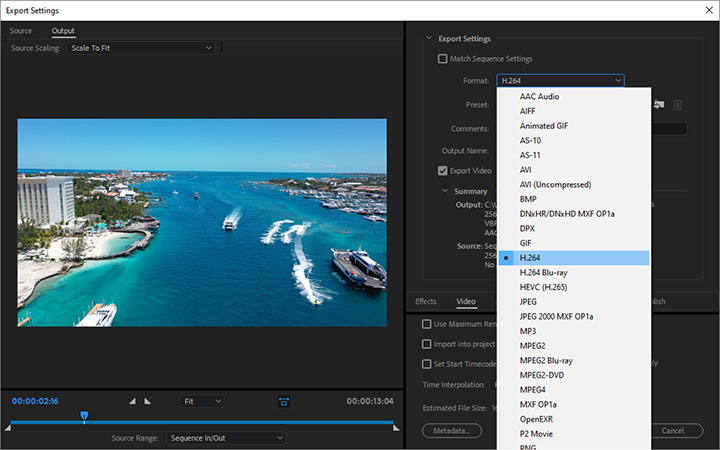Select Animated GIF in format list
The image size is (720, 450).
[x=544, y=126]
